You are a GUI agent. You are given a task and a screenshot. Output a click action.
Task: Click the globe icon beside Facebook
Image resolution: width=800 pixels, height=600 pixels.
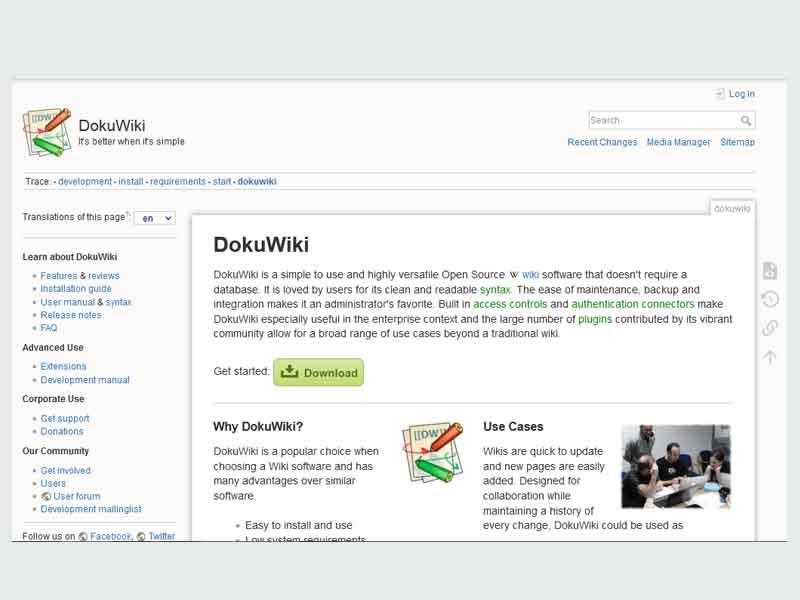pyautogui.click(x=83, y=536)
